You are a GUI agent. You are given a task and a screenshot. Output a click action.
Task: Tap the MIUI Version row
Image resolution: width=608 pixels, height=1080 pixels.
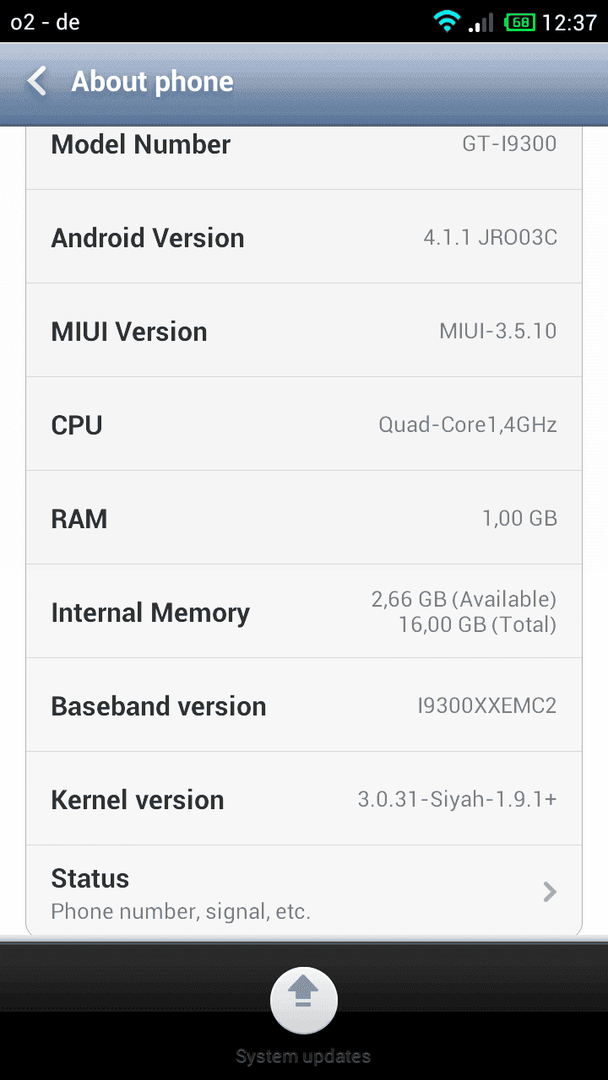click(x=304, y=331)
